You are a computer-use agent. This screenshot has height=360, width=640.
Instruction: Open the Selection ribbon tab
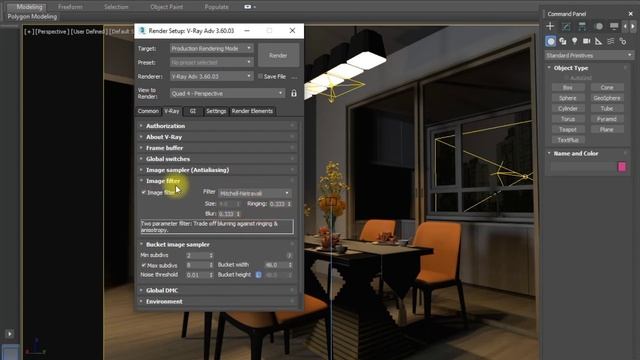click(116, 7)
